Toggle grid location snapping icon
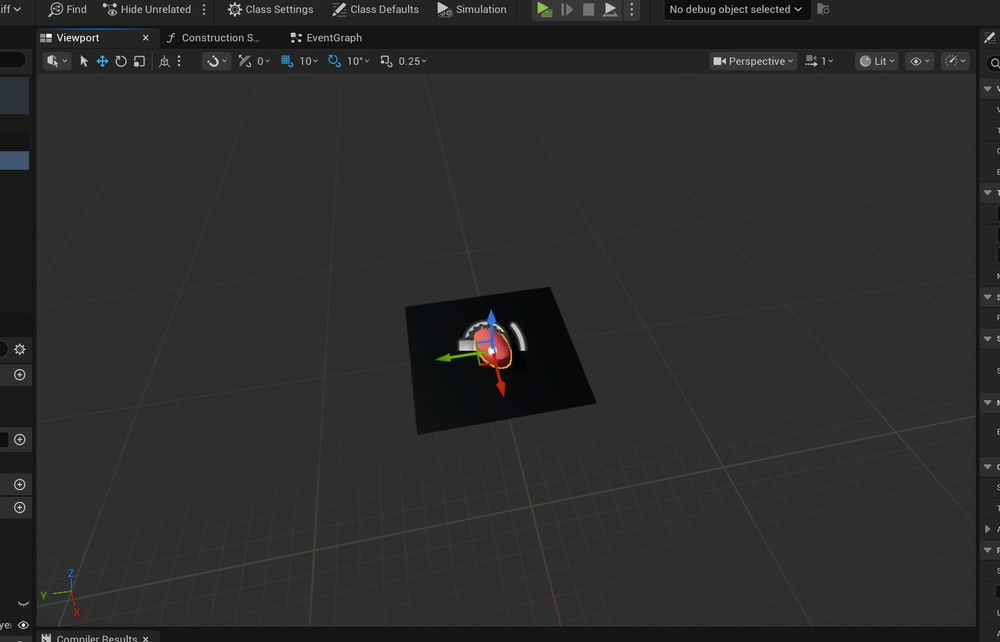Image resolution: width=1000 pixels, height=642 pixels. 287,61
